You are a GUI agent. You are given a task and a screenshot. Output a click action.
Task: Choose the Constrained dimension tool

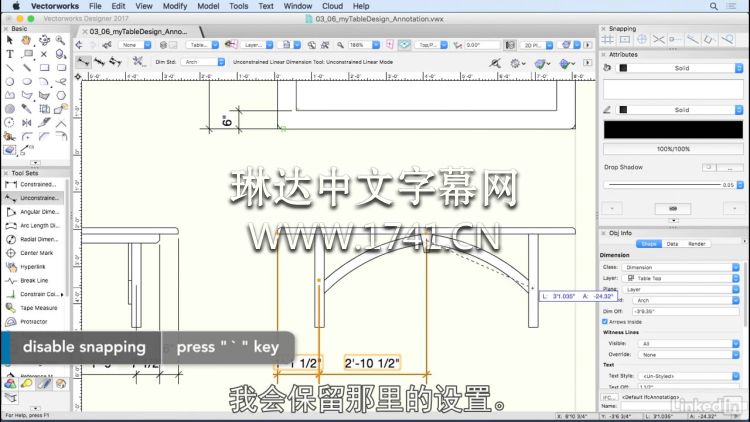point(33,184)
